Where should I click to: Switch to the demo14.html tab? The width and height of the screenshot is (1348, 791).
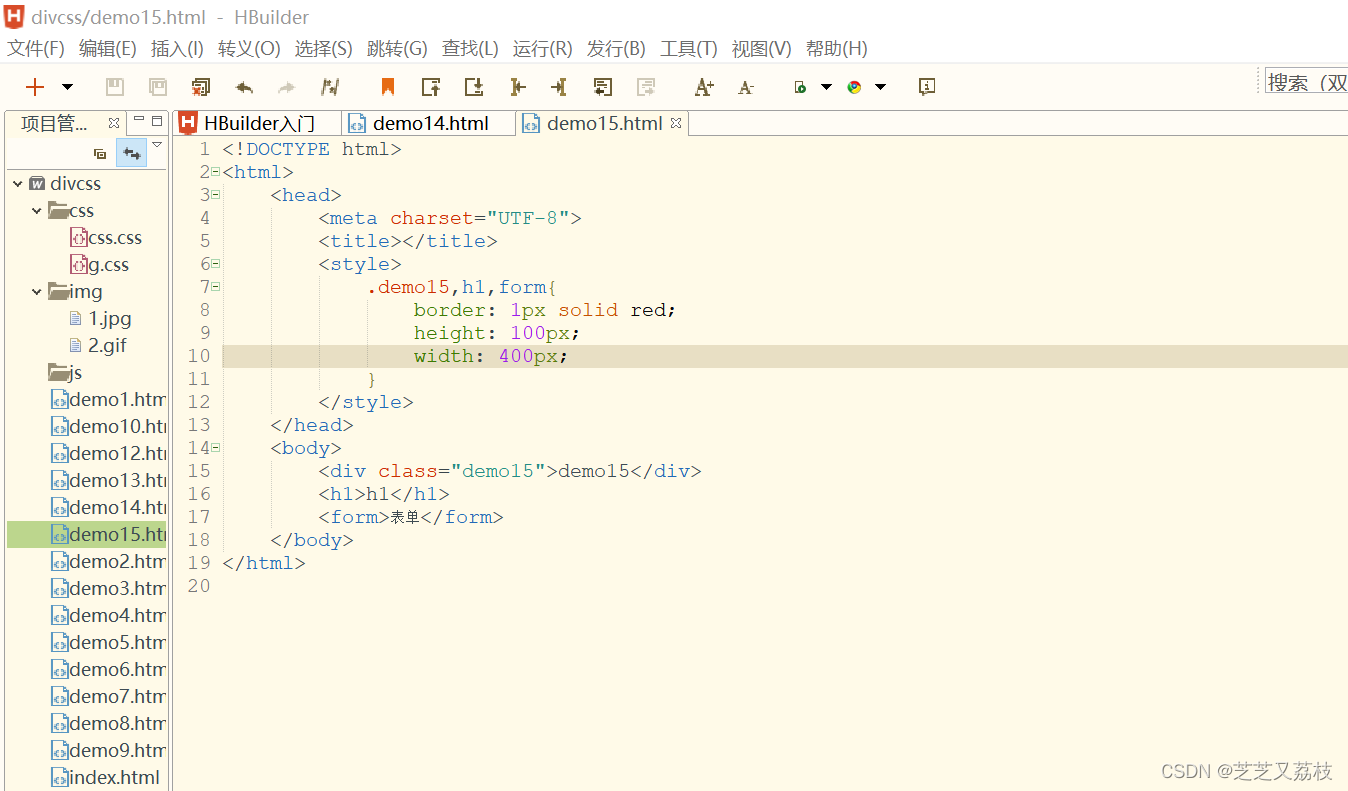(429, 123)
